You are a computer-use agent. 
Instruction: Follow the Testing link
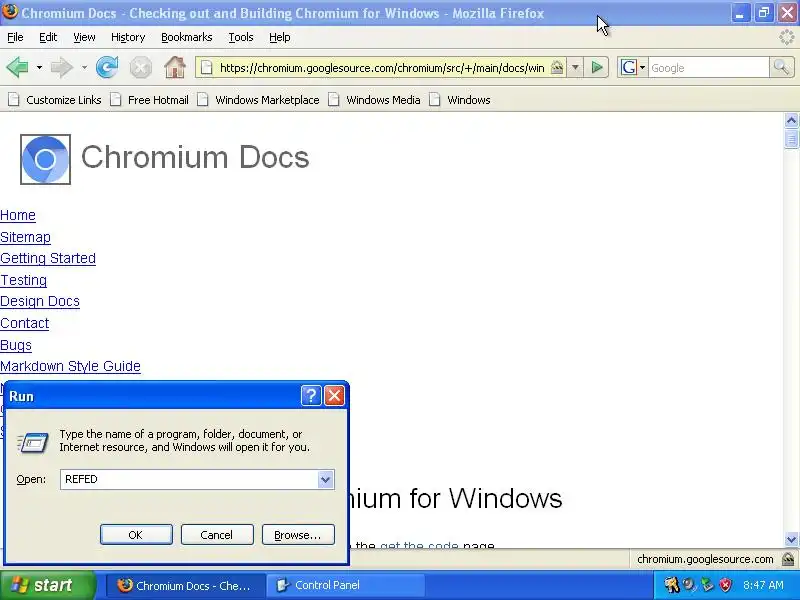(x=23, y=280)
